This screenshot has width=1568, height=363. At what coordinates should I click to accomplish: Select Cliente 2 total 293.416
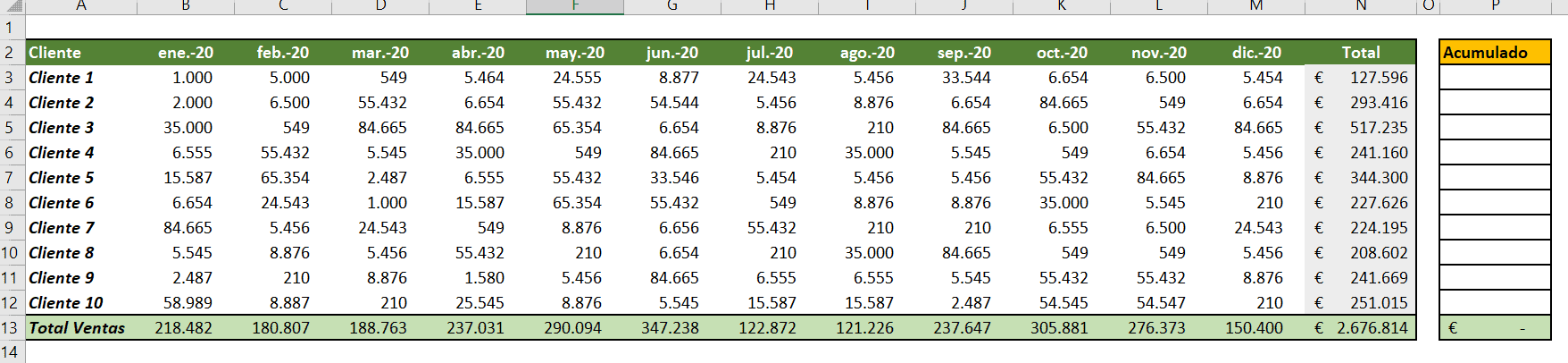(1361, 102)
